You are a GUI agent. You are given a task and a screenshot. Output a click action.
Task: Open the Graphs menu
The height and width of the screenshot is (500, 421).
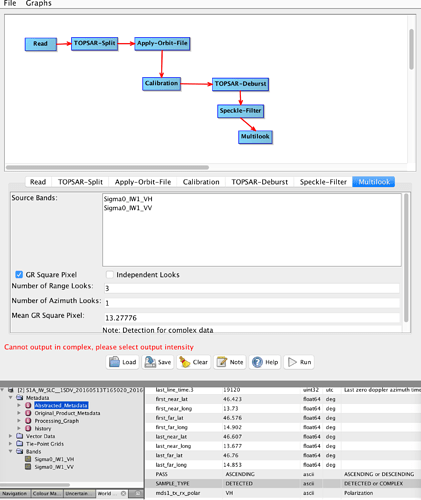39,3
